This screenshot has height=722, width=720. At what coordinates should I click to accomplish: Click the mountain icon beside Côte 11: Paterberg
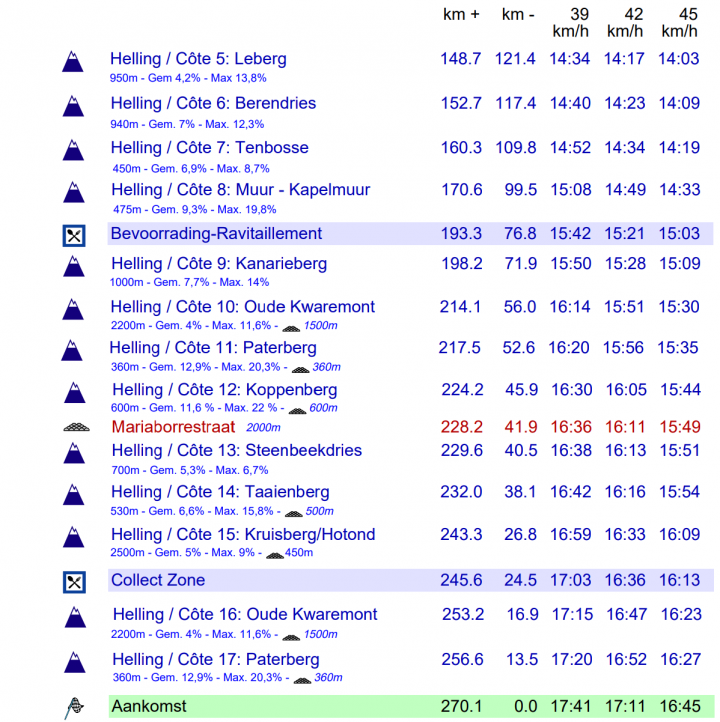tap(72, 350)
